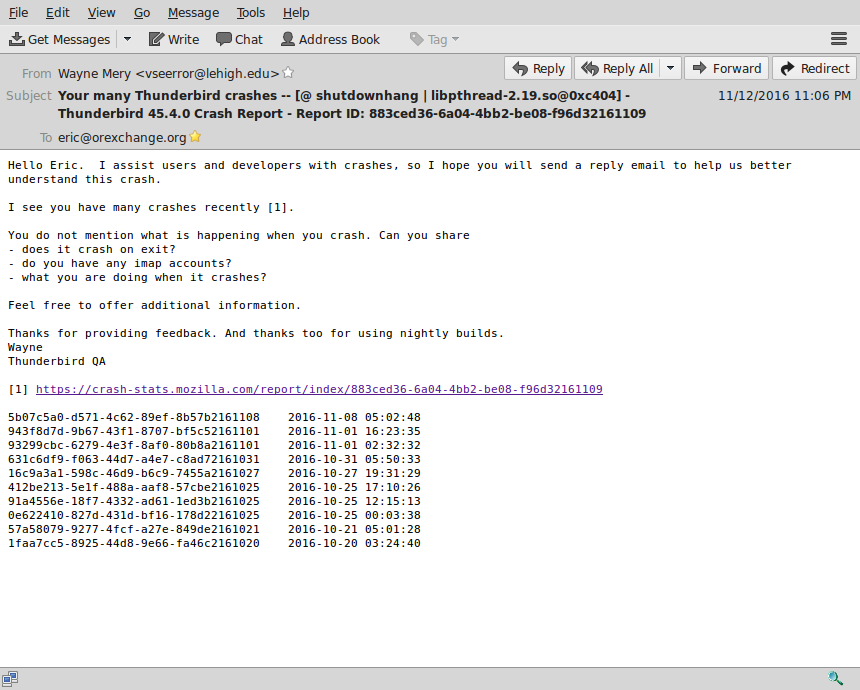The width and height of the screenshot is (860, 690).
Task: Select crash ID 5b07c5a0-d571-4c62-89ef-8b57b2161108
Action: [134, 417]
